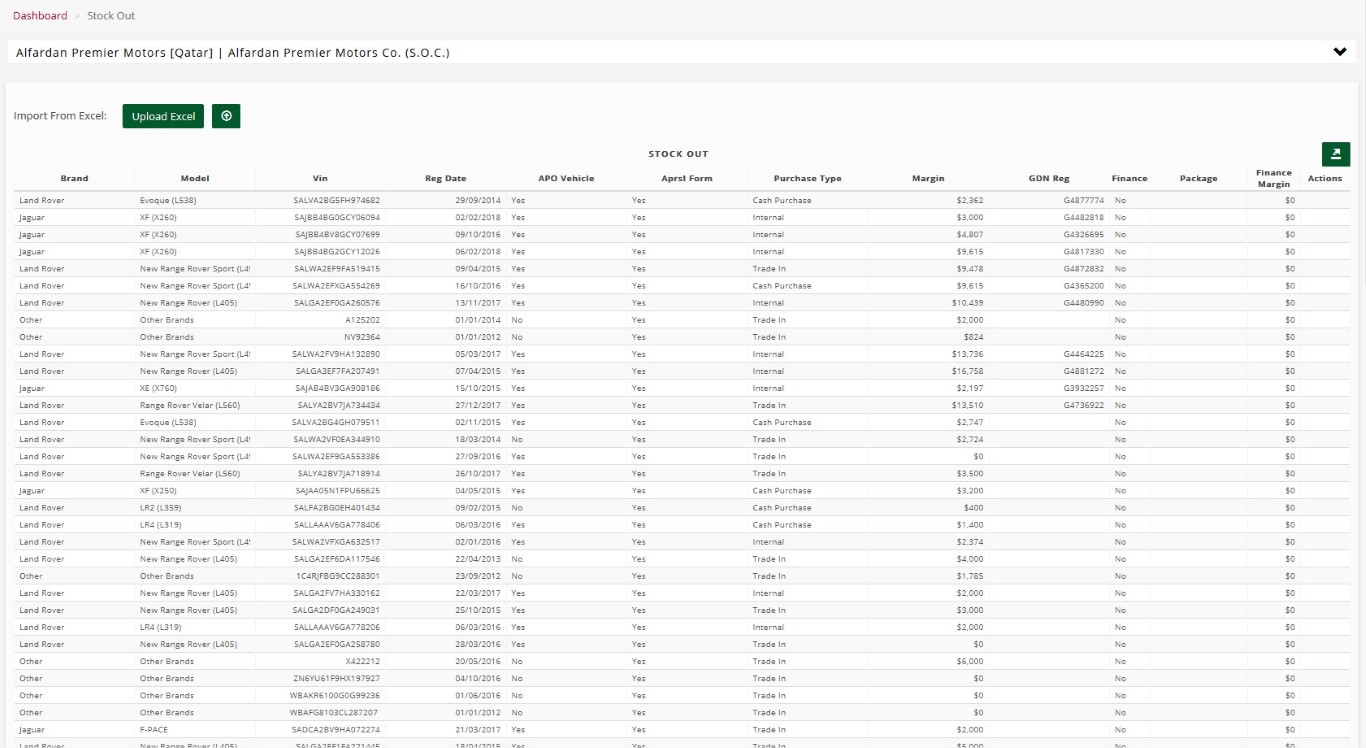Viewport: 1366px width, 748px height.
Task: Click the Model column header
Action: coord(195,179)
